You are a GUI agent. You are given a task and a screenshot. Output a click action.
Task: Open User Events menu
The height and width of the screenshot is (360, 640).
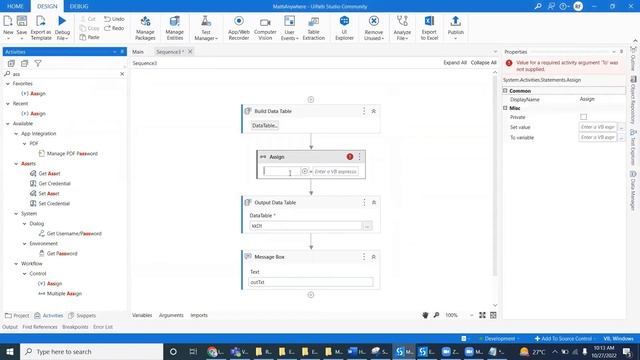tap(289, 27)
